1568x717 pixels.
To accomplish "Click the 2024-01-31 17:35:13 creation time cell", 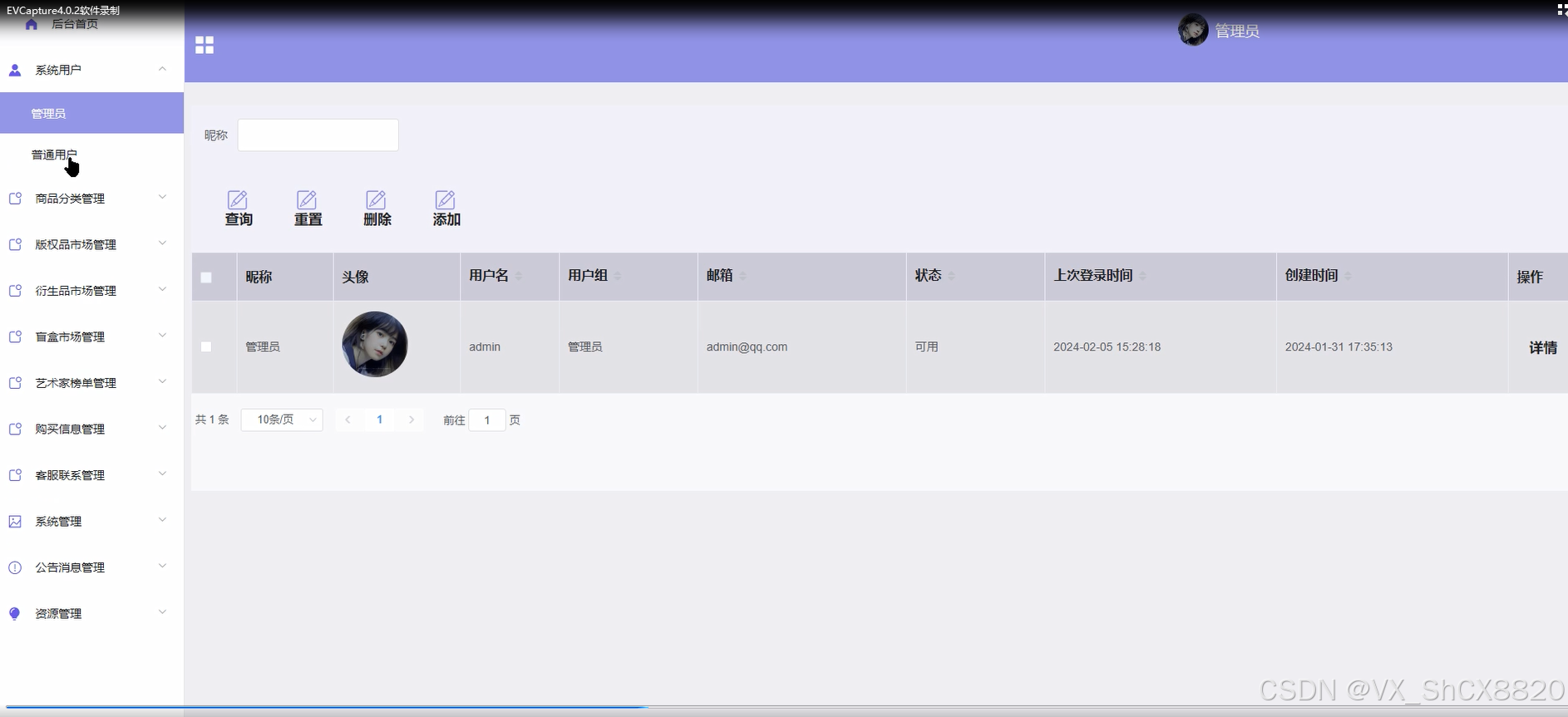I will click(1339, 346).
